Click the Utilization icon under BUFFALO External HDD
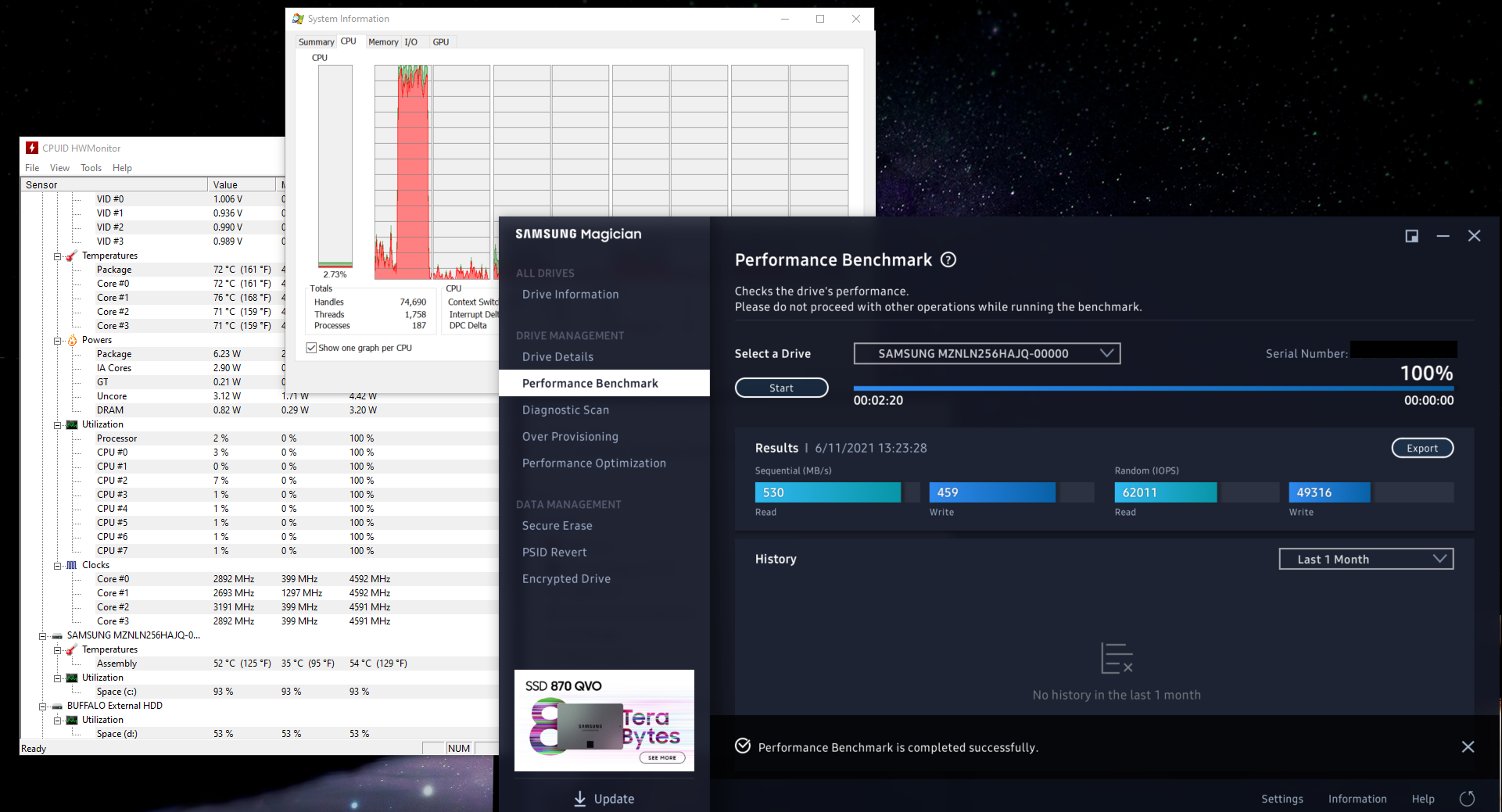Image resolution: width=1502 pixels, height=812 pixels. tap(72, 720)
